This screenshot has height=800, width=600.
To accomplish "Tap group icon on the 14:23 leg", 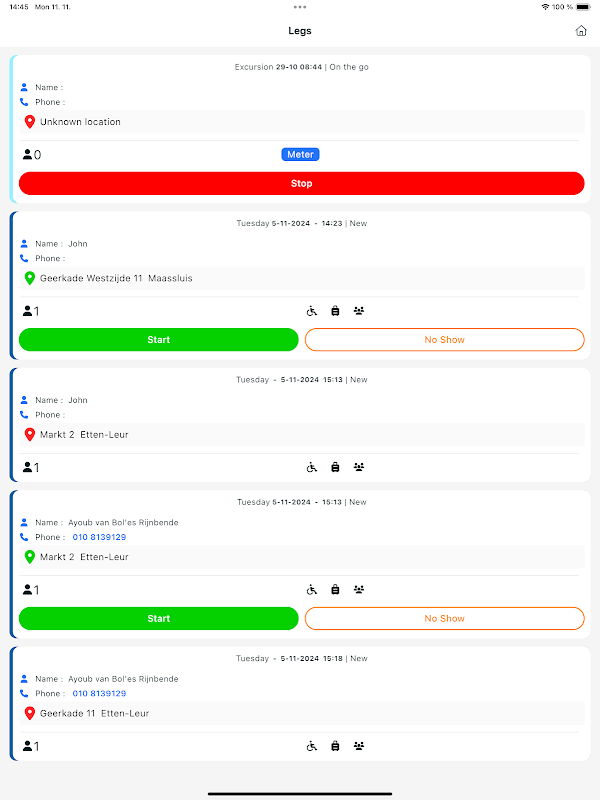I will pyautogui.click(x=359, y=311).
